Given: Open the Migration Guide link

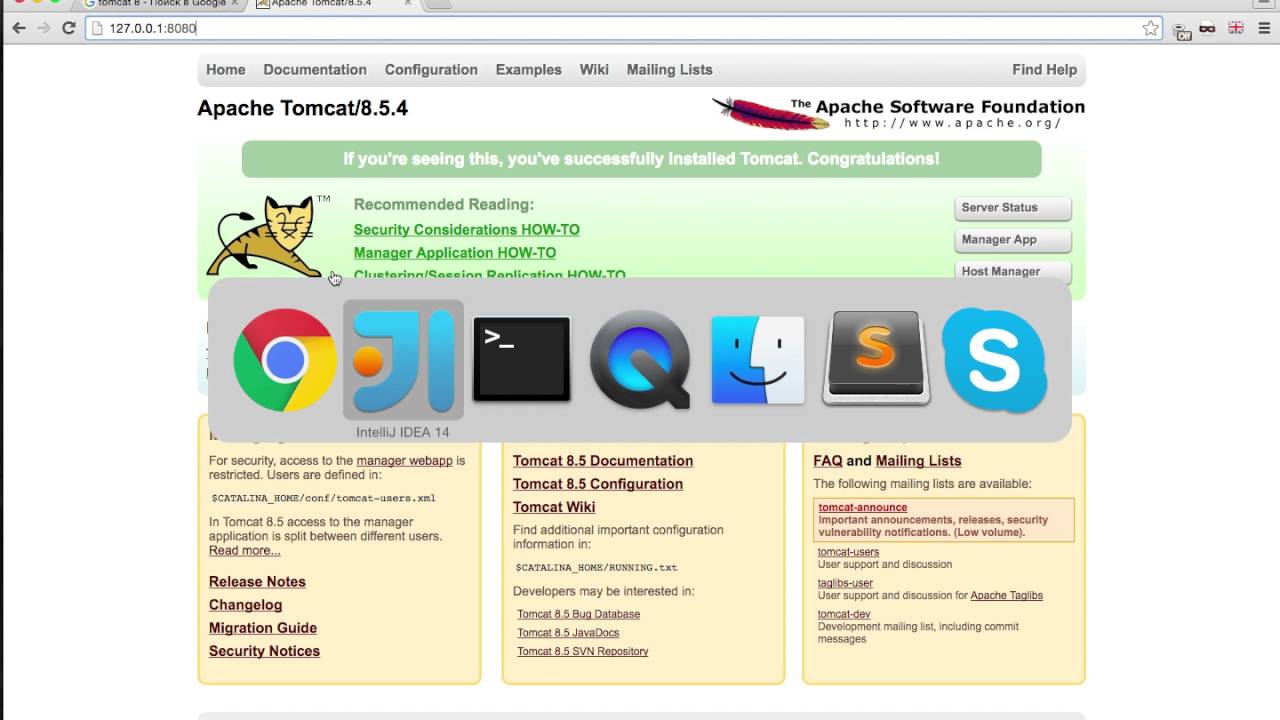Looking at the screenshot, I should pyautogui.click(x=263, y=628).
